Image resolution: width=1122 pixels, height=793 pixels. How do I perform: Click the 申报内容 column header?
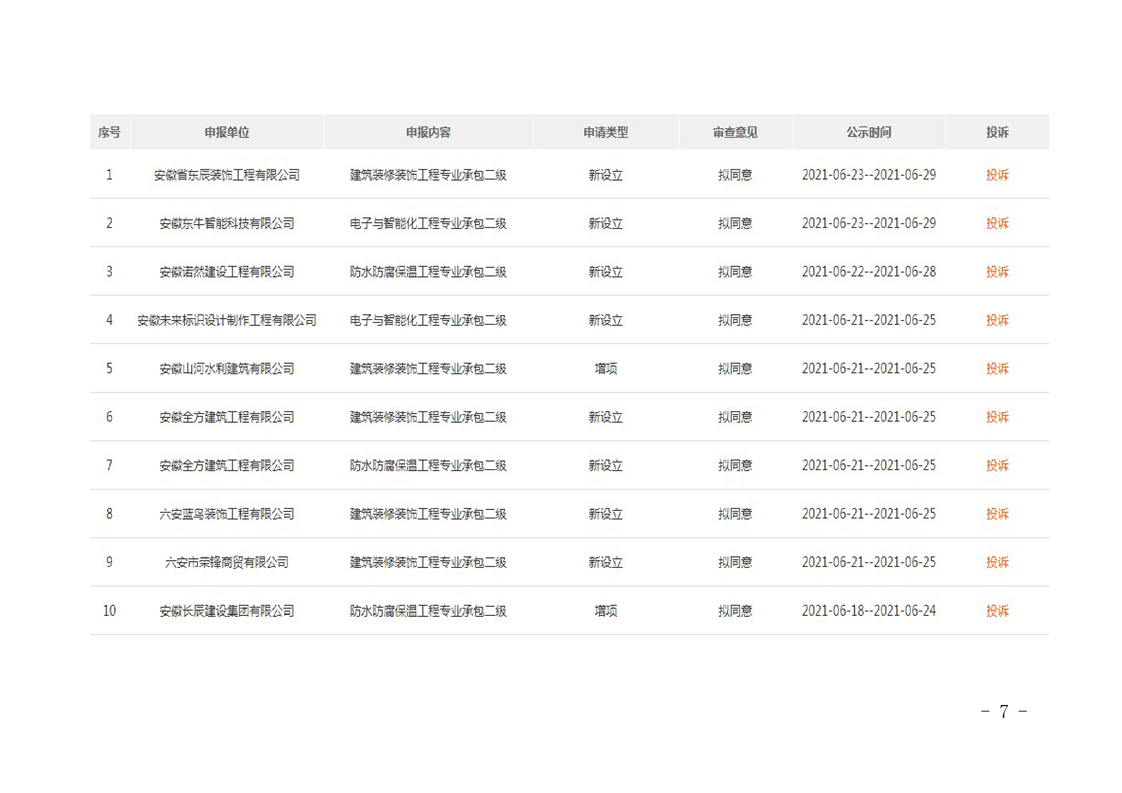[428, 132]
